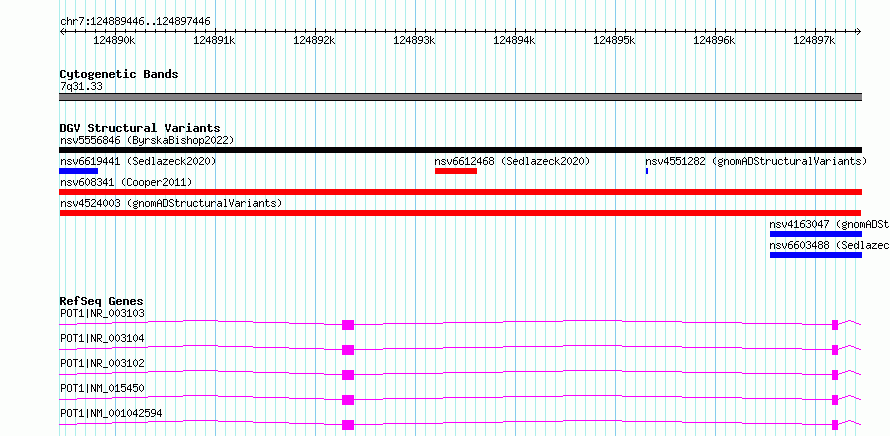The image size is (890, 436).
Task: Click the large exon of POT1|NR_003104
Action: click(348, 350)
